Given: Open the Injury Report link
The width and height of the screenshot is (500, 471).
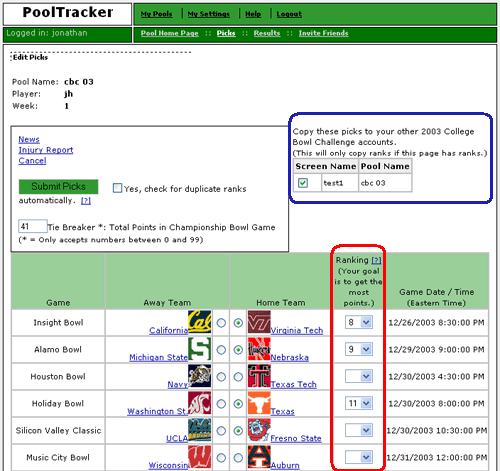Looking at the screenshot, I should pyautogui.click(x=46, y=150).
